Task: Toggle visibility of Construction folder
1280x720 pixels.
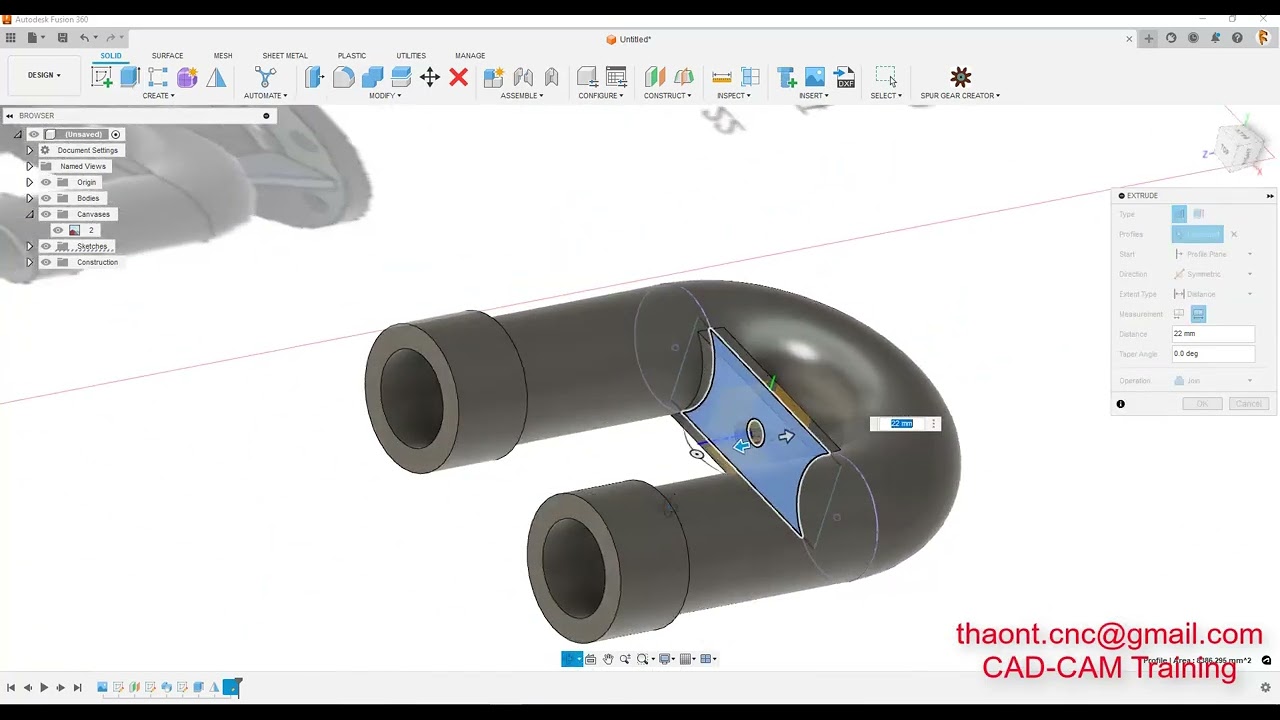Action: pyautogui.click(x=46, y=262)
